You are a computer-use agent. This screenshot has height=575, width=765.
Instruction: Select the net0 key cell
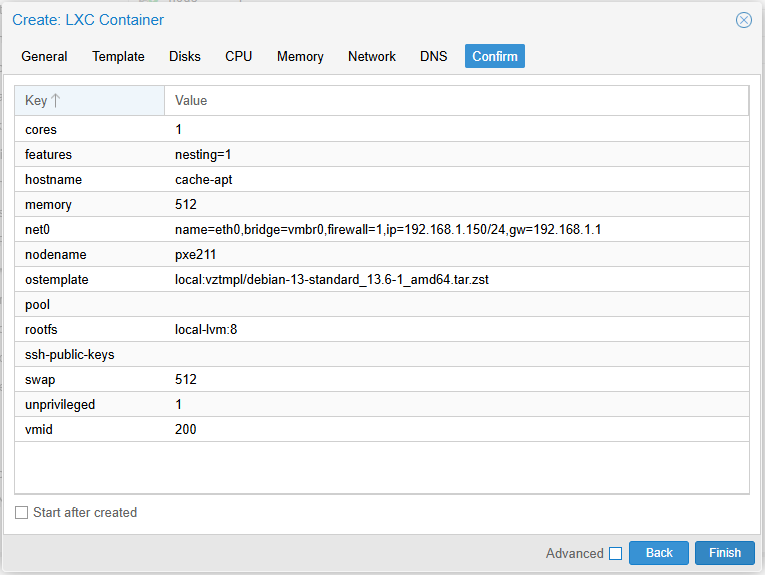coord(90,229)
